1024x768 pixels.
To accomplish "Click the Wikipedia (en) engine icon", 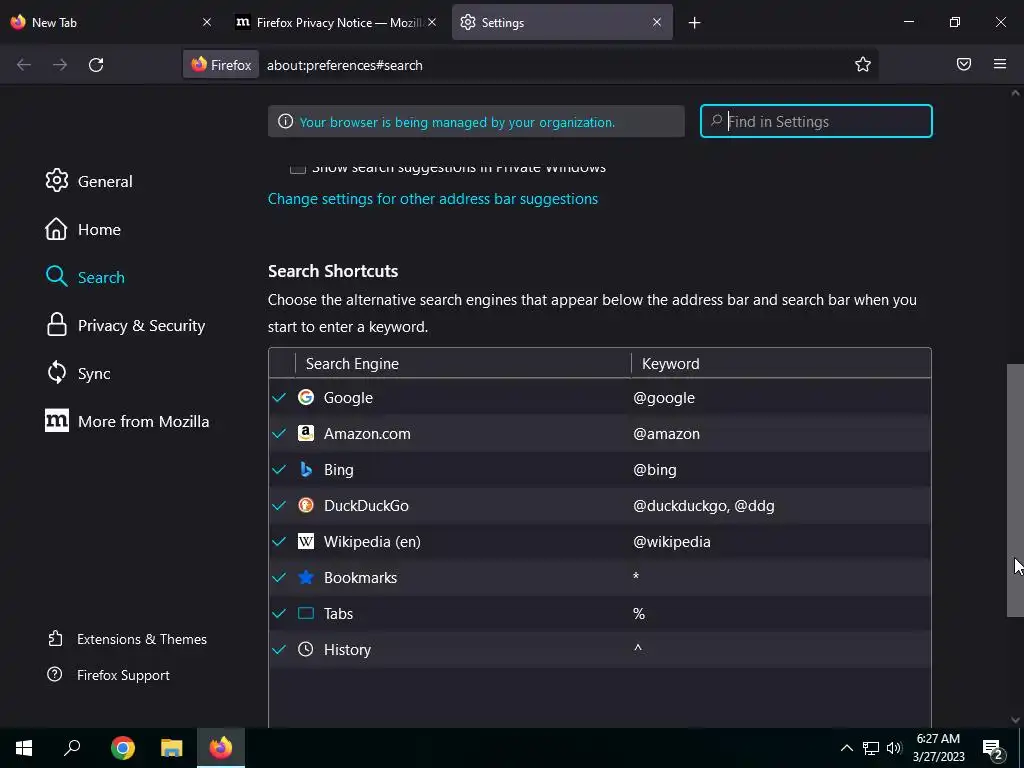I will (x=306, y=541).
